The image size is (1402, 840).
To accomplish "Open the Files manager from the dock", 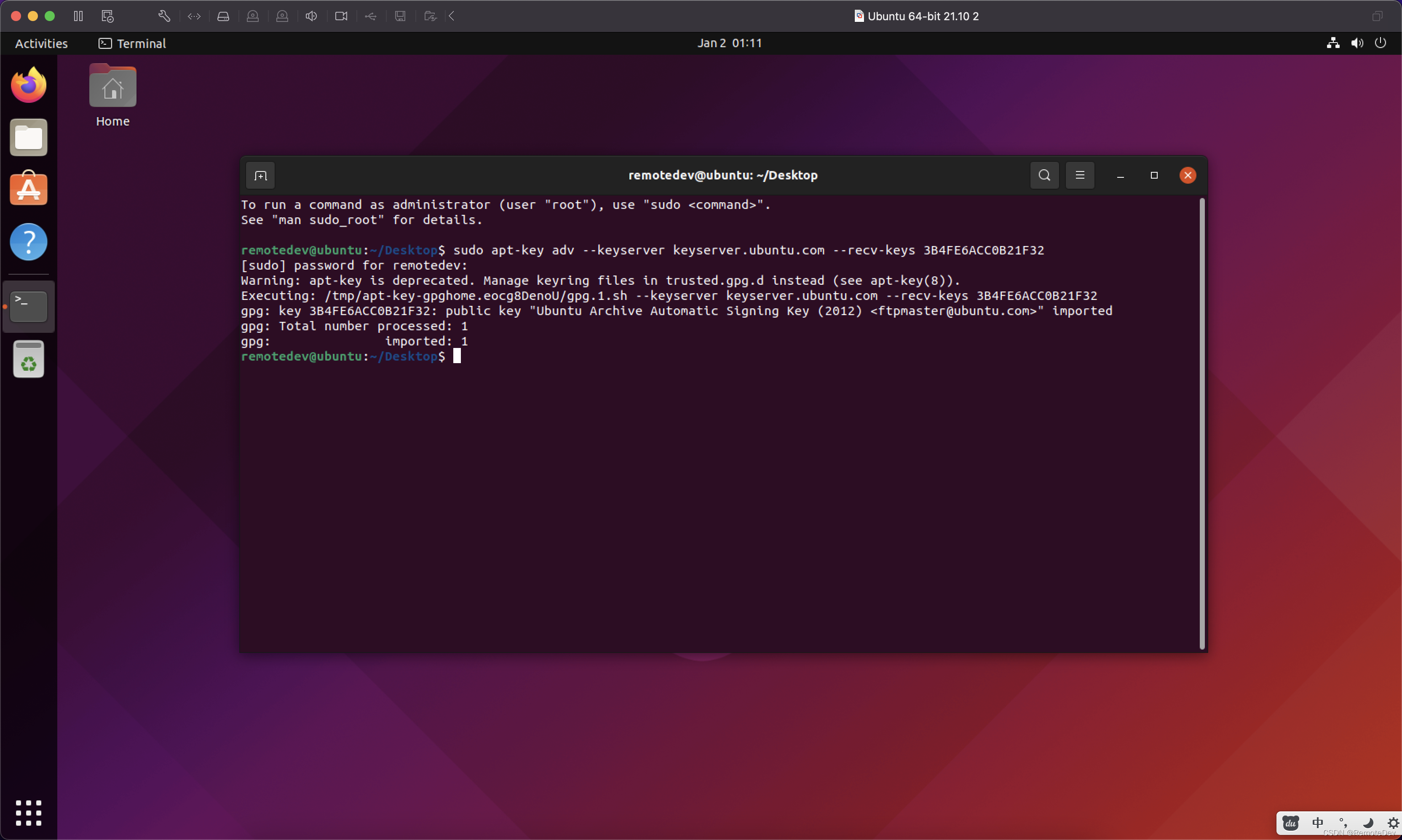I will tap(28, 137).
